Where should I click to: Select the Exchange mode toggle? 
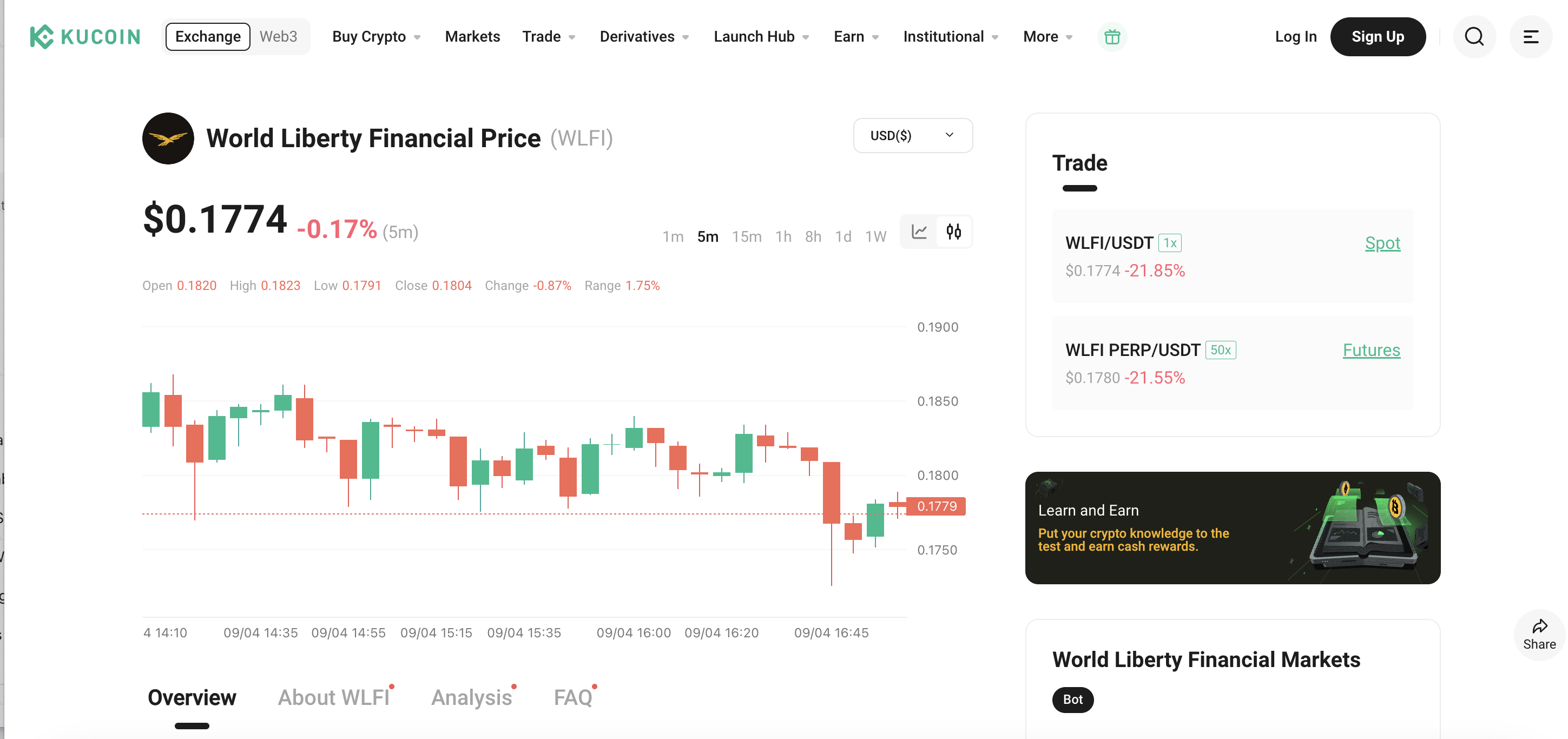tap(208, 37)
